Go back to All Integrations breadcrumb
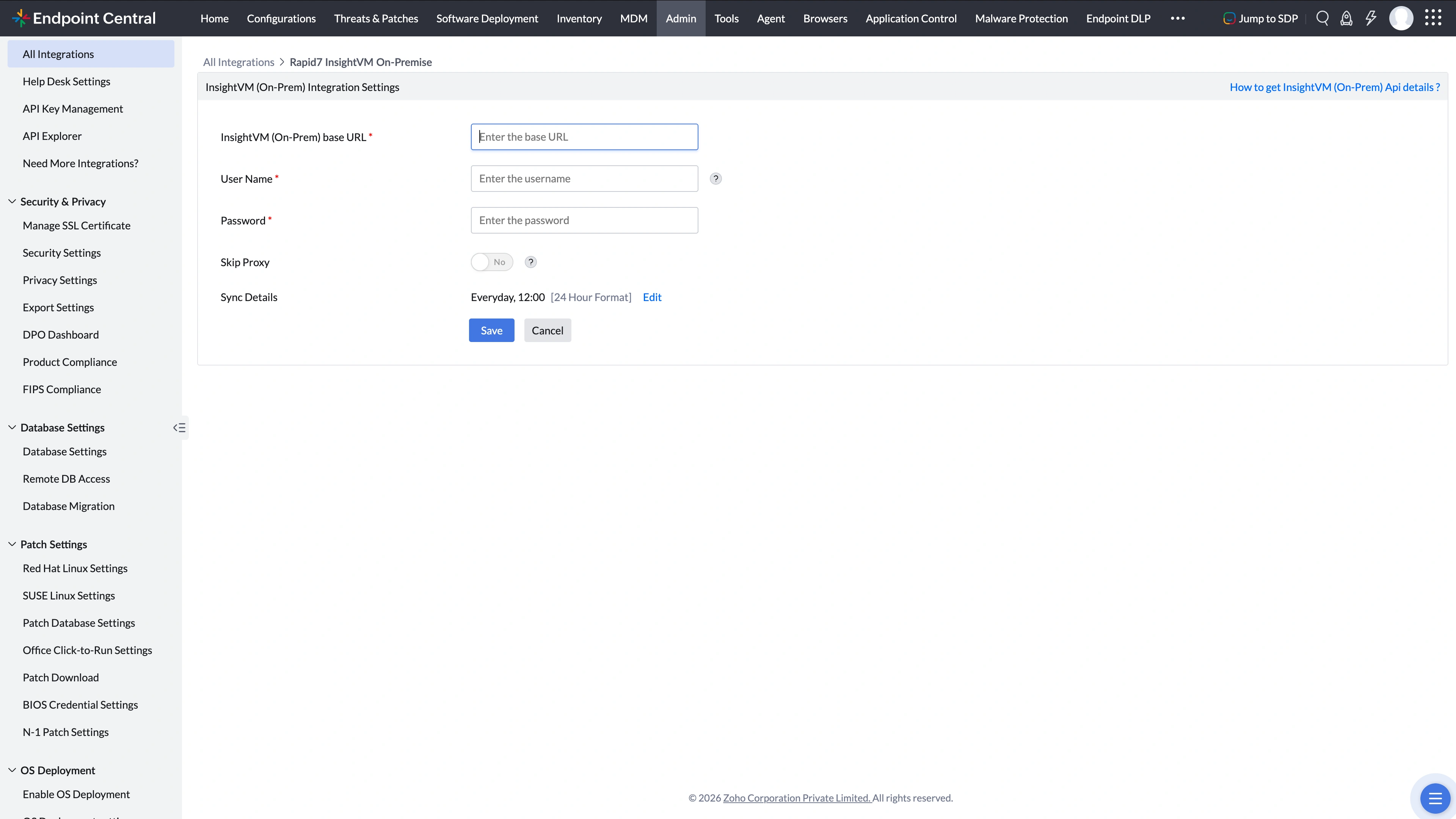Screen dimensions: 1456x819 point(238,62)
